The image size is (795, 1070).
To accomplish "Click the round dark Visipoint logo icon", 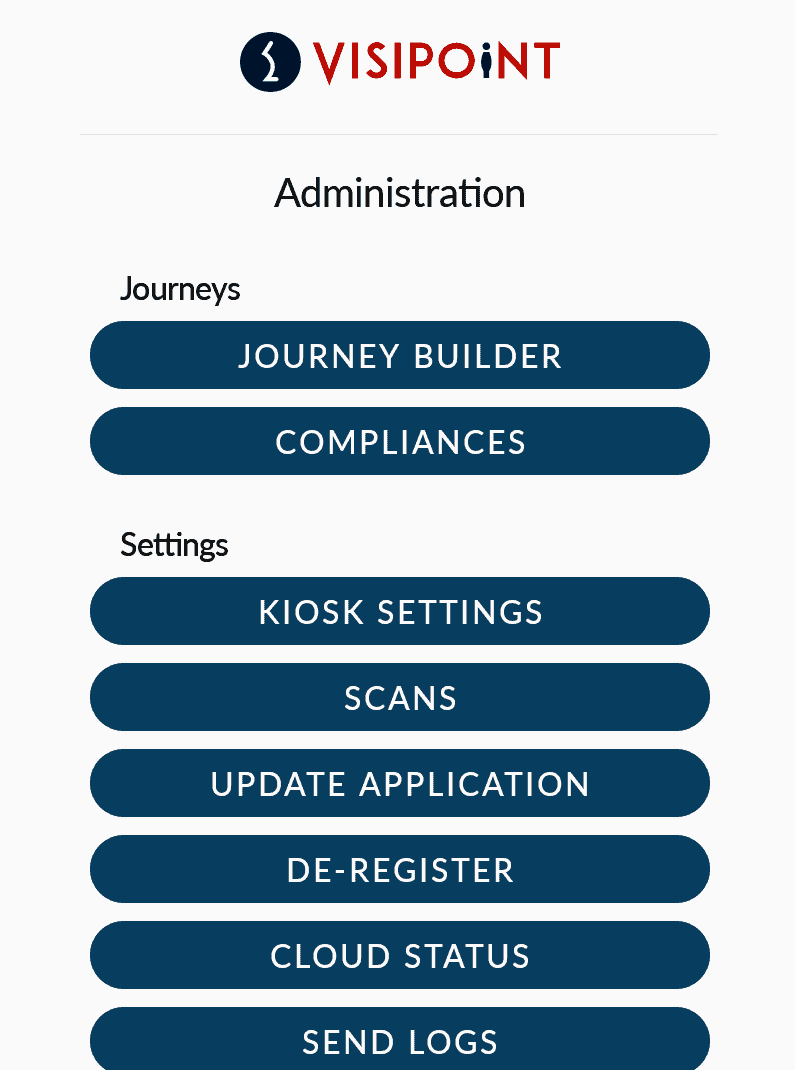I will [270, 62].
